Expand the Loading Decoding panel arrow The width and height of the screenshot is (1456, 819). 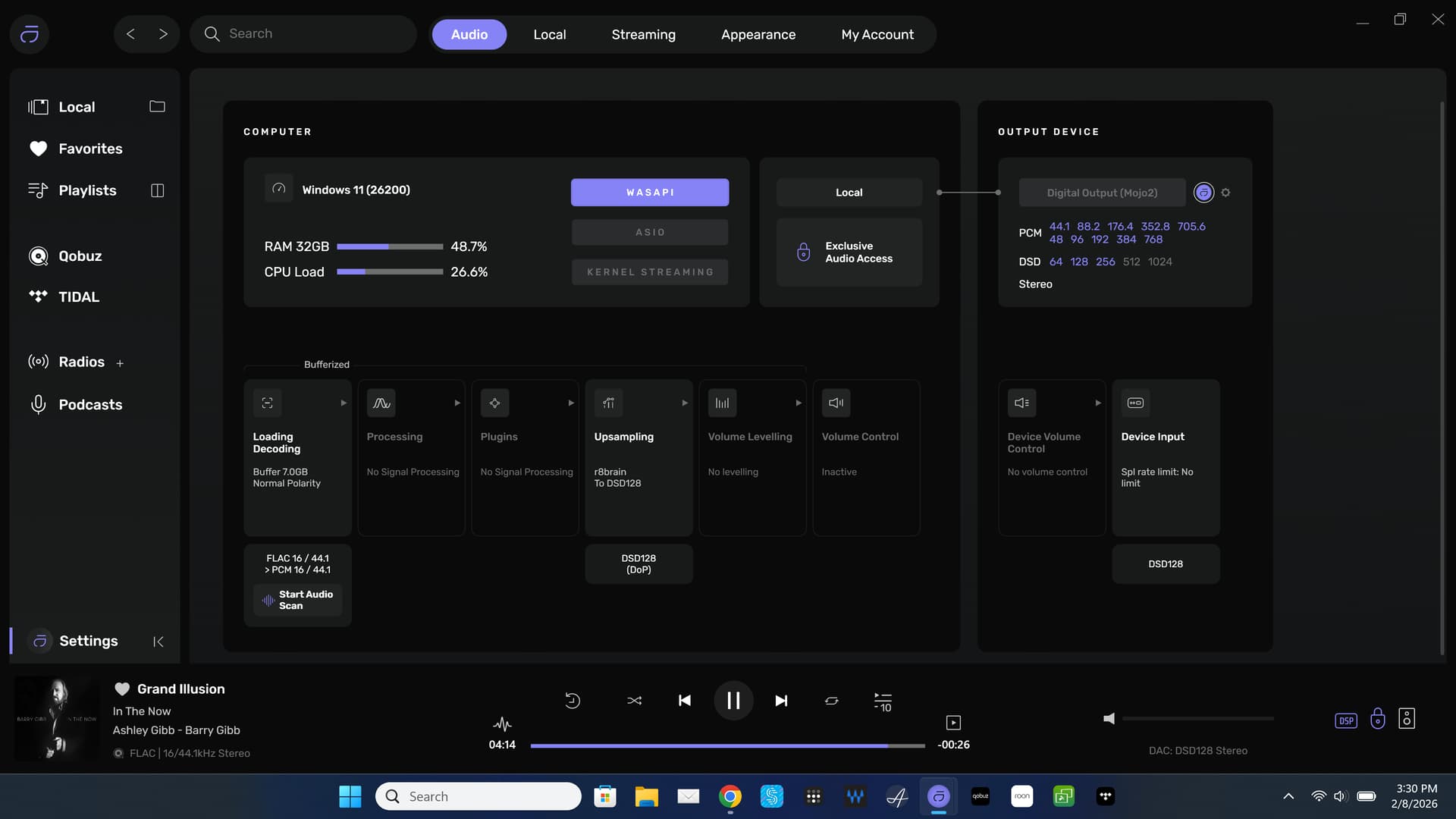pyautogui.click(x=344, y=403)
